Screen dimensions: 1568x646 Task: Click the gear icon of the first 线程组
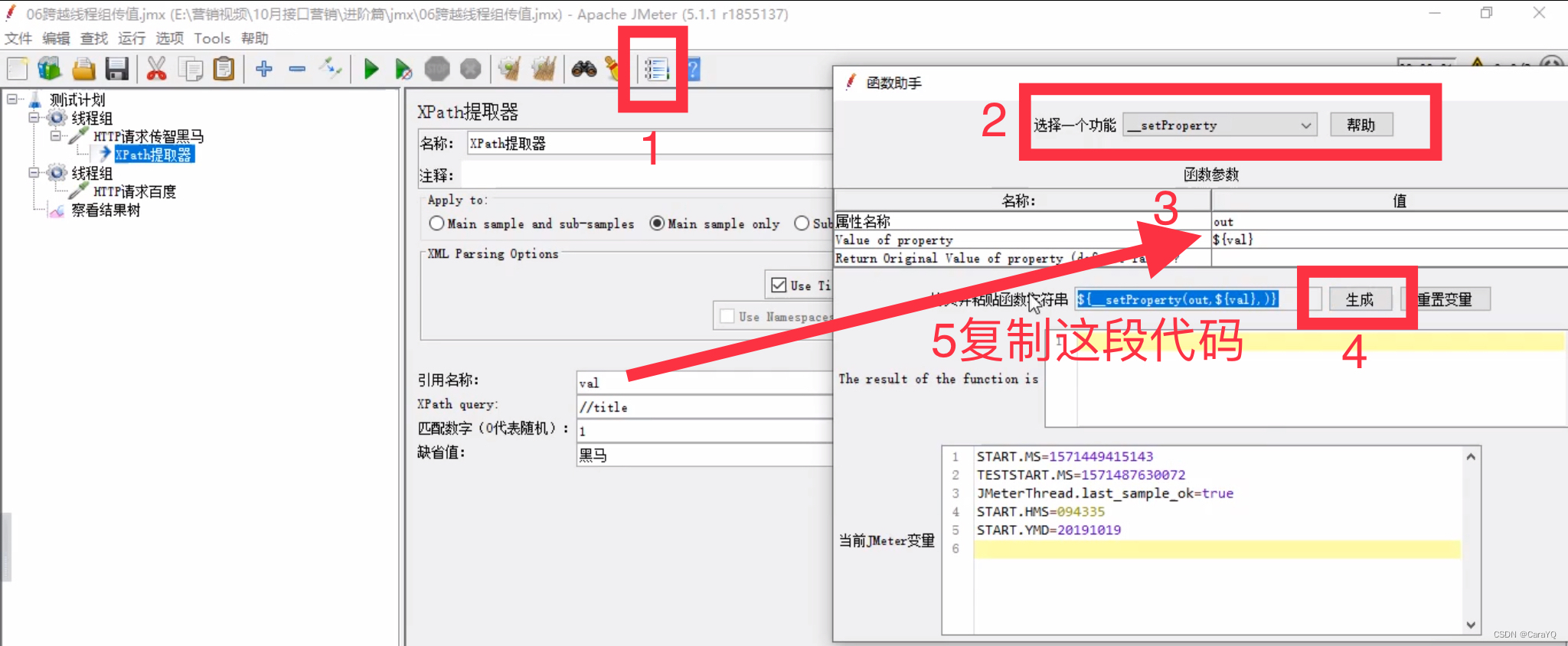[x=57, y=118]
